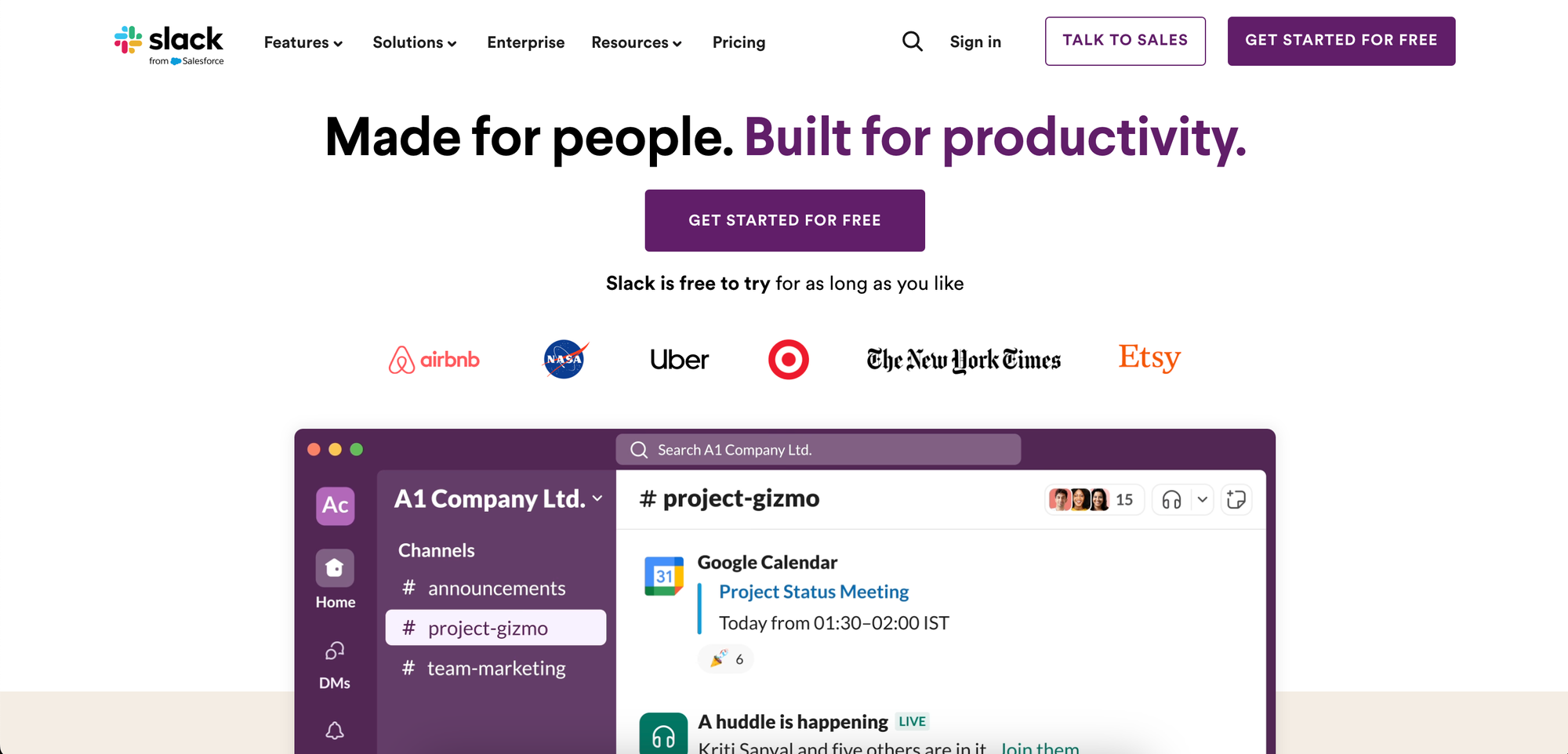Screen dimensions: 1568x754
Task: Open the Pricing page
Action: point(738,42)
